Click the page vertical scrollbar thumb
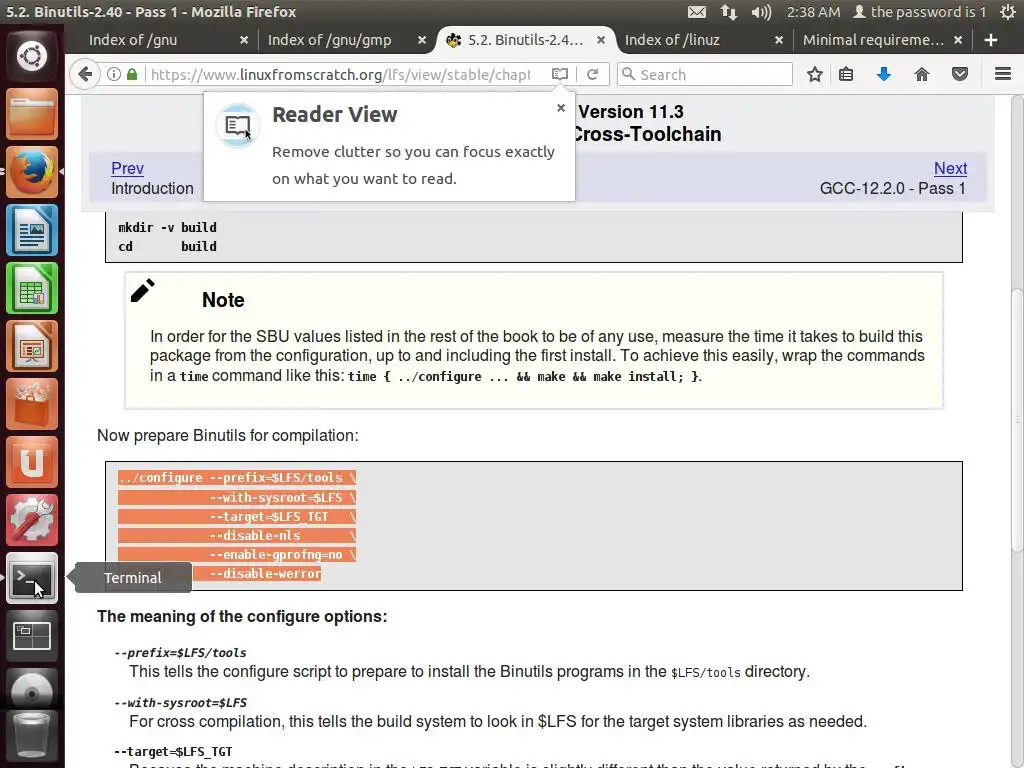The width and height of the screenshot is (1024, 768). (1017, 418)
